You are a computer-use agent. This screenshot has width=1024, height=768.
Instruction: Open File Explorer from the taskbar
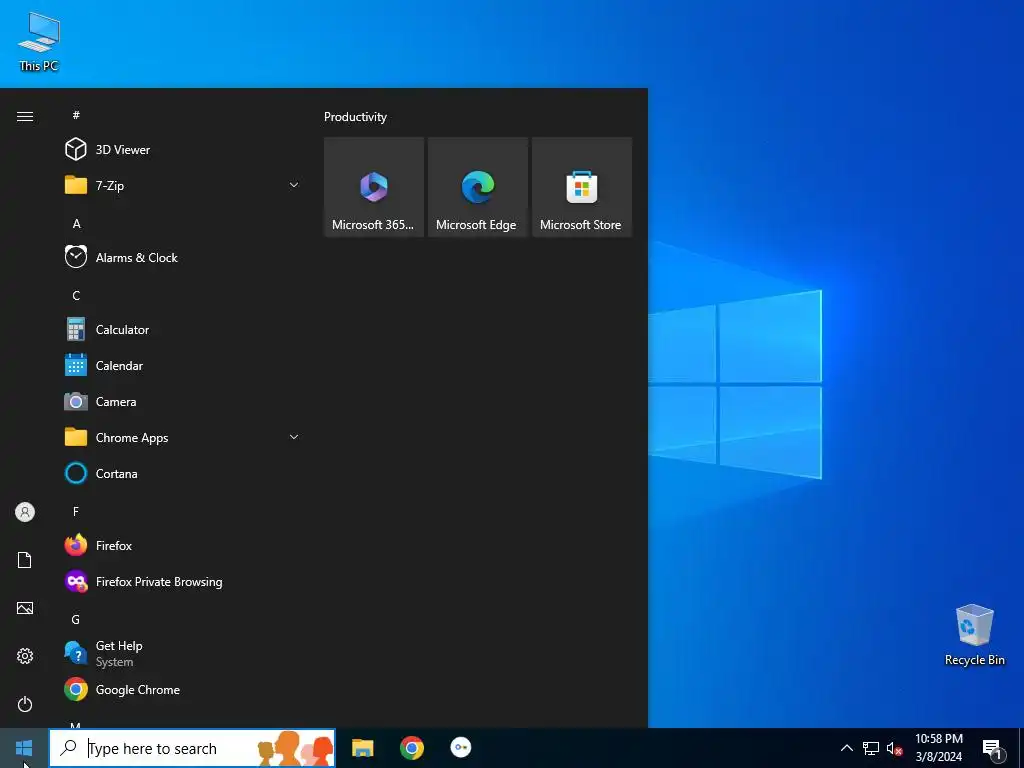[x=362, y=748]
